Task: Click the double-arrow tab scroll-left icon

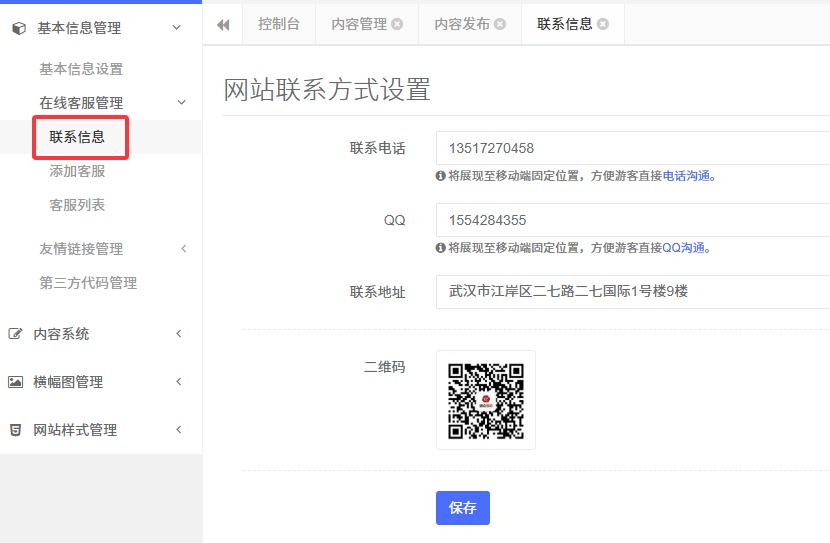Action: (x=222, y=24)
